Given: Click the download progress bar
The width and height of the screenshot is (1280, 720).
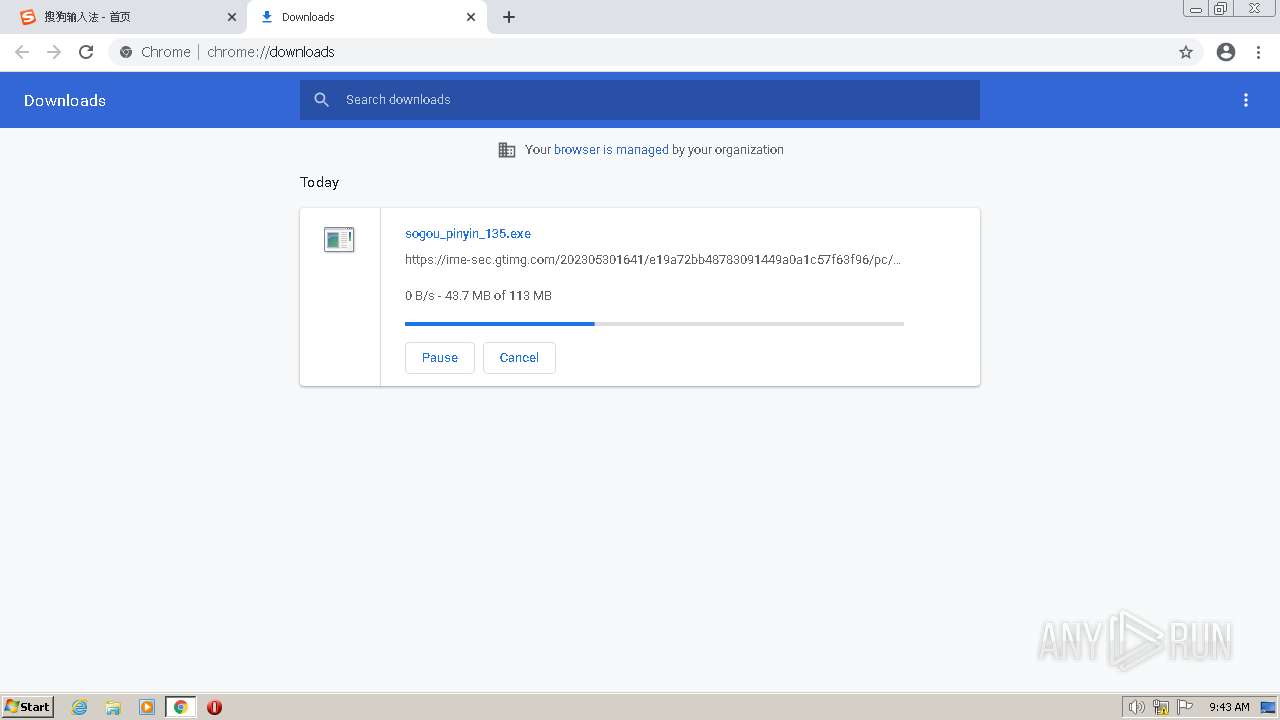Looking at the screenshot, I should coord(654,324).
